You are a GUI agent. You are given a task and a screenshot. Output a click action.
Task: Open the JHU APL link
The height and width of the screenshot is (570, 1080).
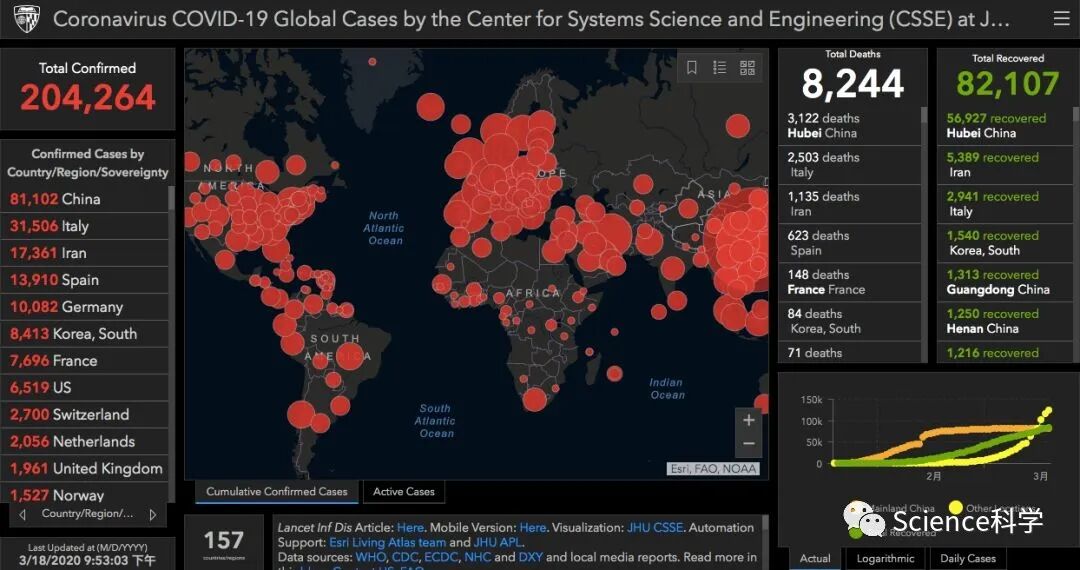497,542
